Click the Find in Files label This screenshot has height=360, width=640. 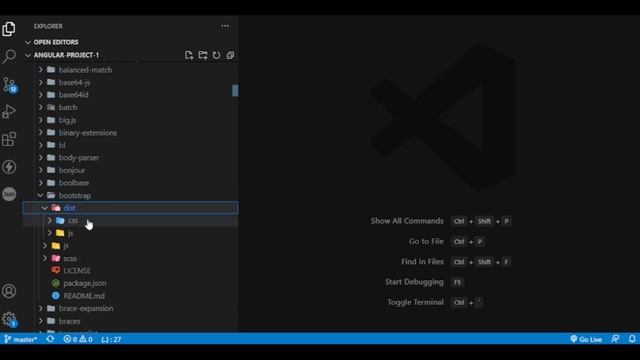click(x=422, y=262)
